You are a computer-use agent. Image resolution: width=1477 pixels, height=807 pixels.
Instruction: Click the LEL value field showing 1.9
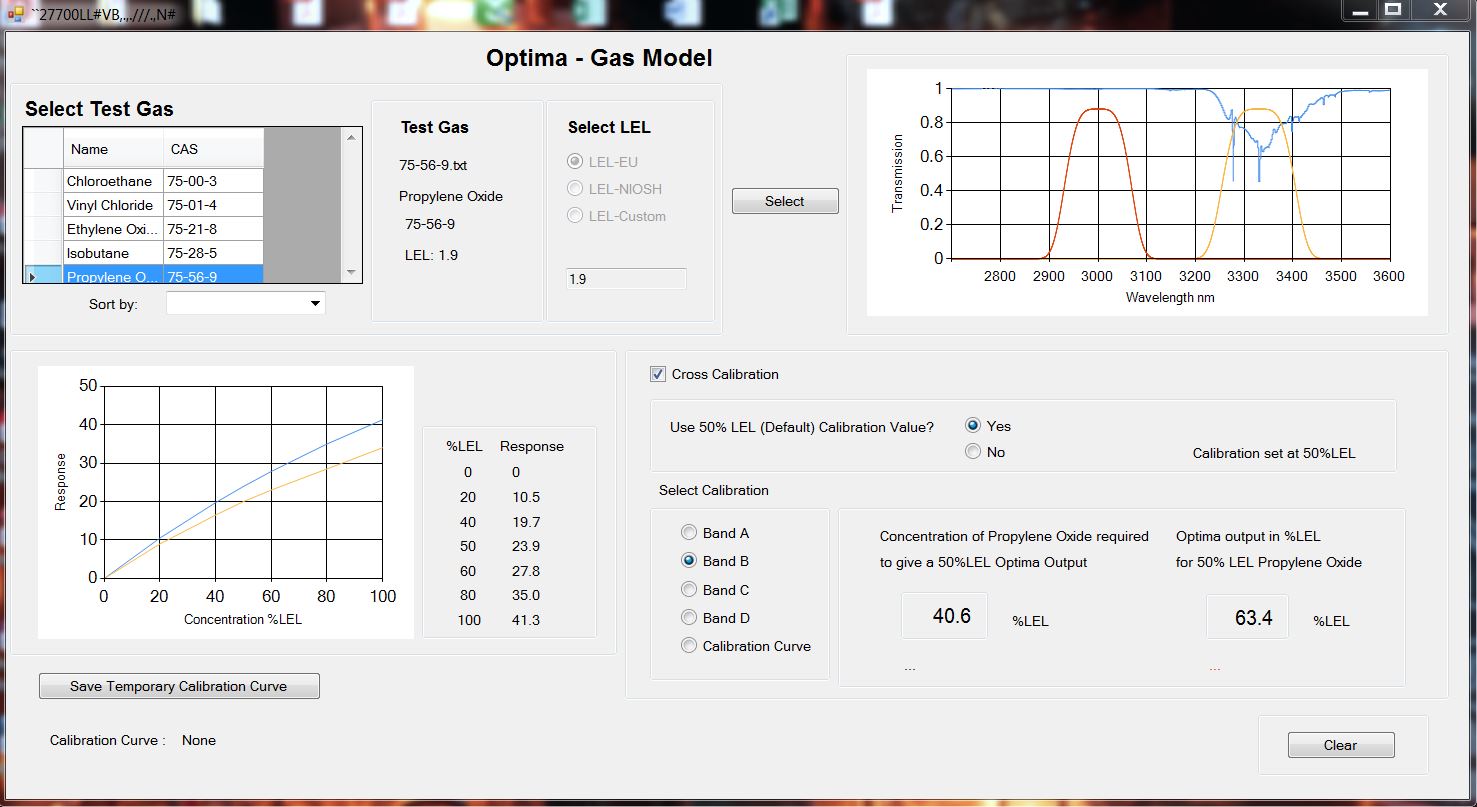[x=626, y=279]
